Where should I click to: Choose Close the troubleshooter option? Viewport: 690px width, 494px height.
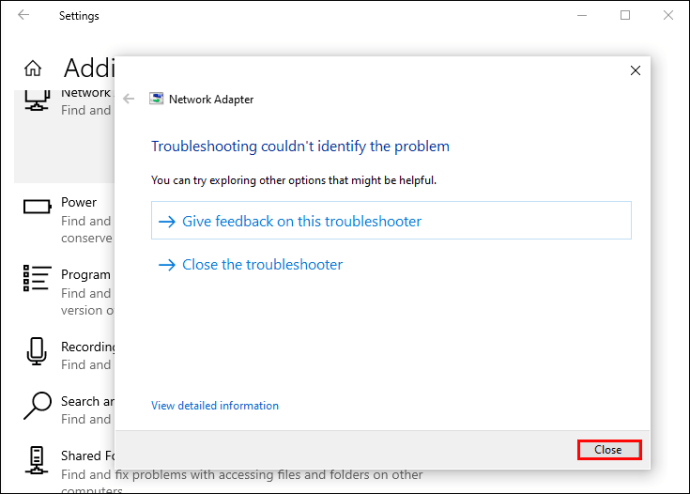coord(262,265)
